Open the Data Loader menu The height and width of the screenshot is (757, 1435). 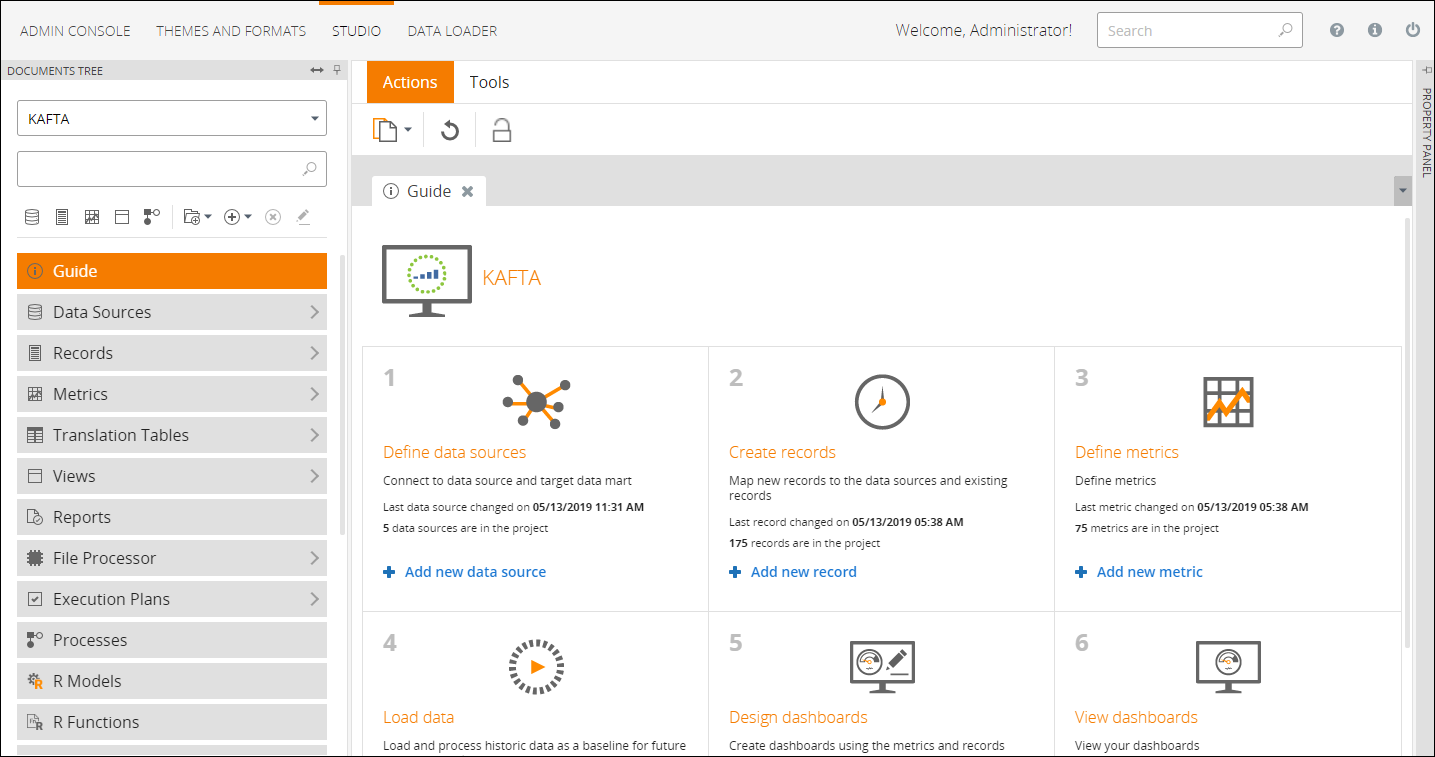tap(452, 31)
